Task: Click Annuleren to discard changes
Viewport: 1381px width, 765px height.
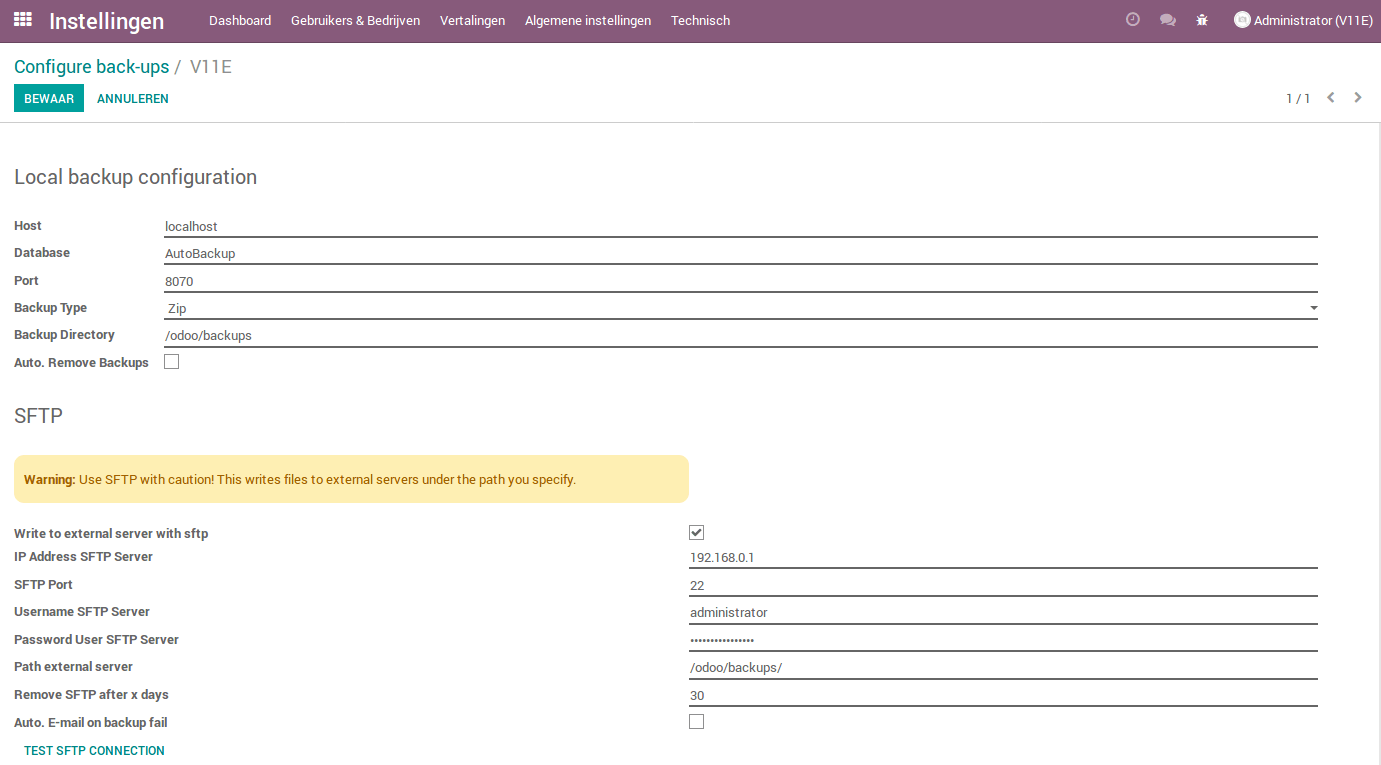Action: click(133, 99)
